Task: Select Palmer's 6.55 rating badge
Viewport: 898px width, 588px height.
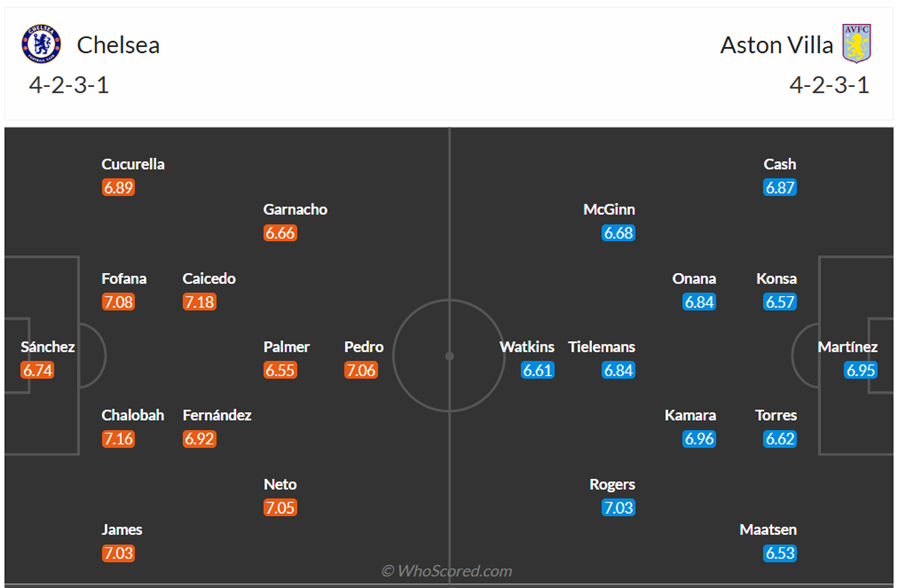Action: click(281, 370)
